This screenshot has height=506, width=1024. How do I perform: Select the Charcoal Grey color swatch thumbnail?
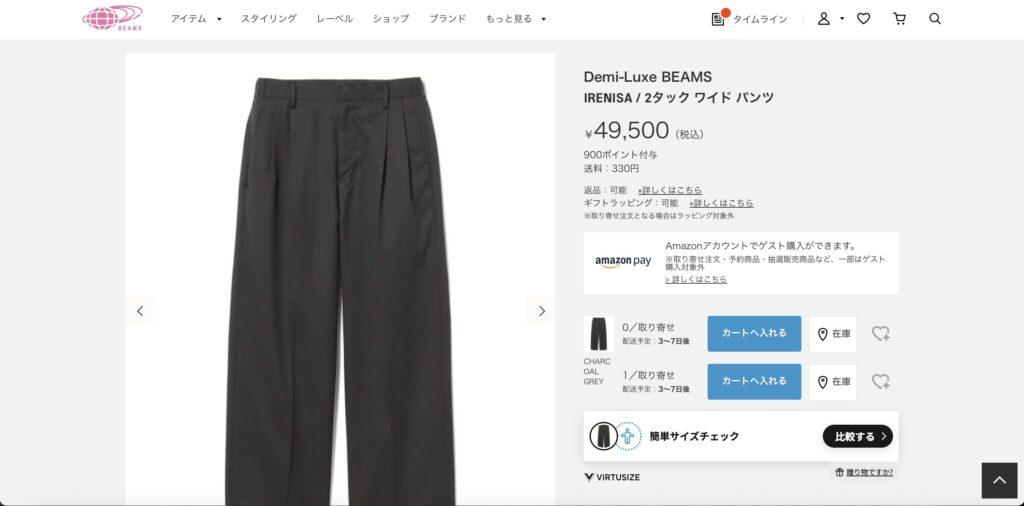coord(598,334)
